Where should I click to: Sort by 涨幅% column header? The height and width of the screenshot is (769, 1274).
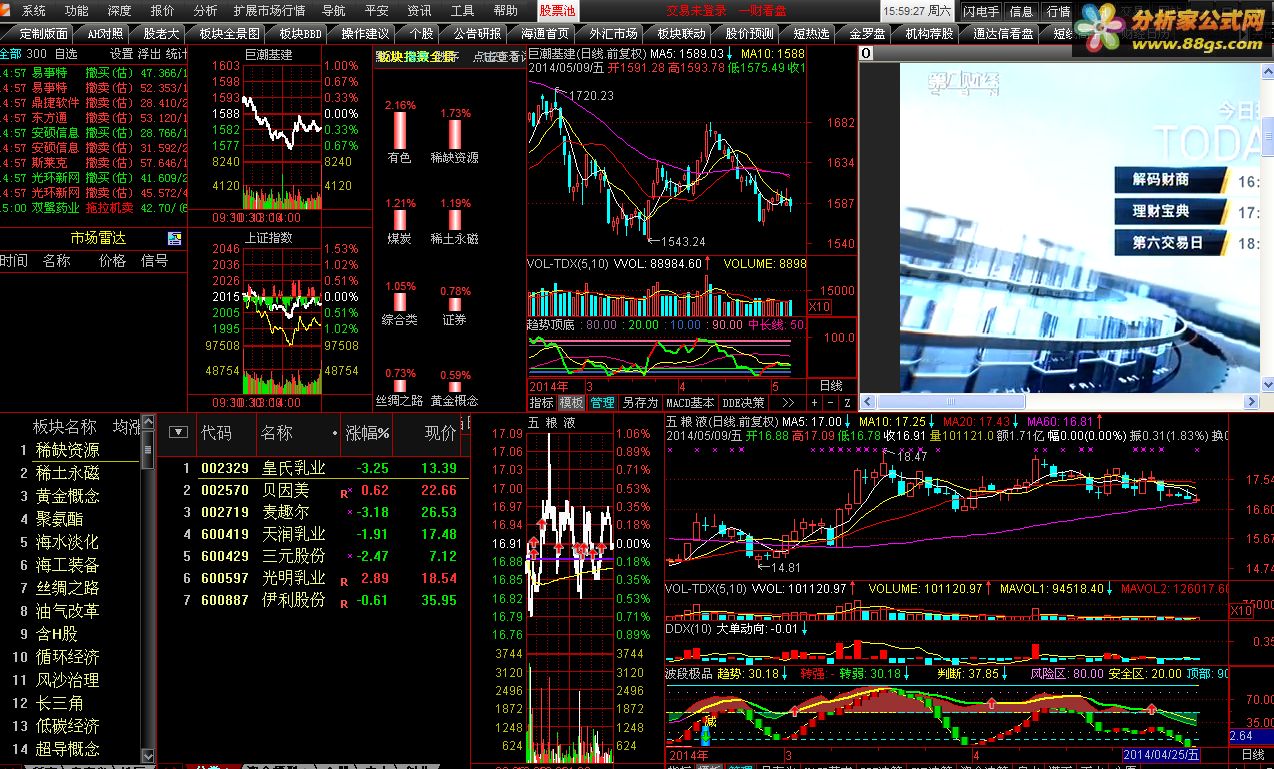click(367, 433)
